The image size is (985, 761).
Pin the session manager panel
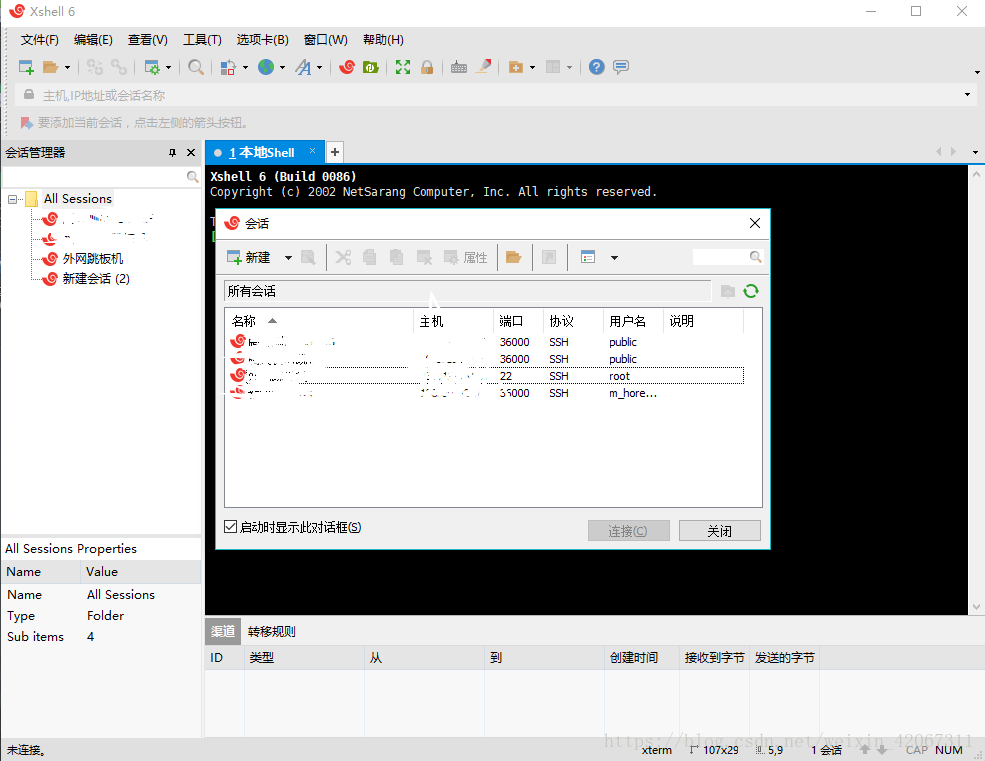pyautogui.click(x=172, y=153)
